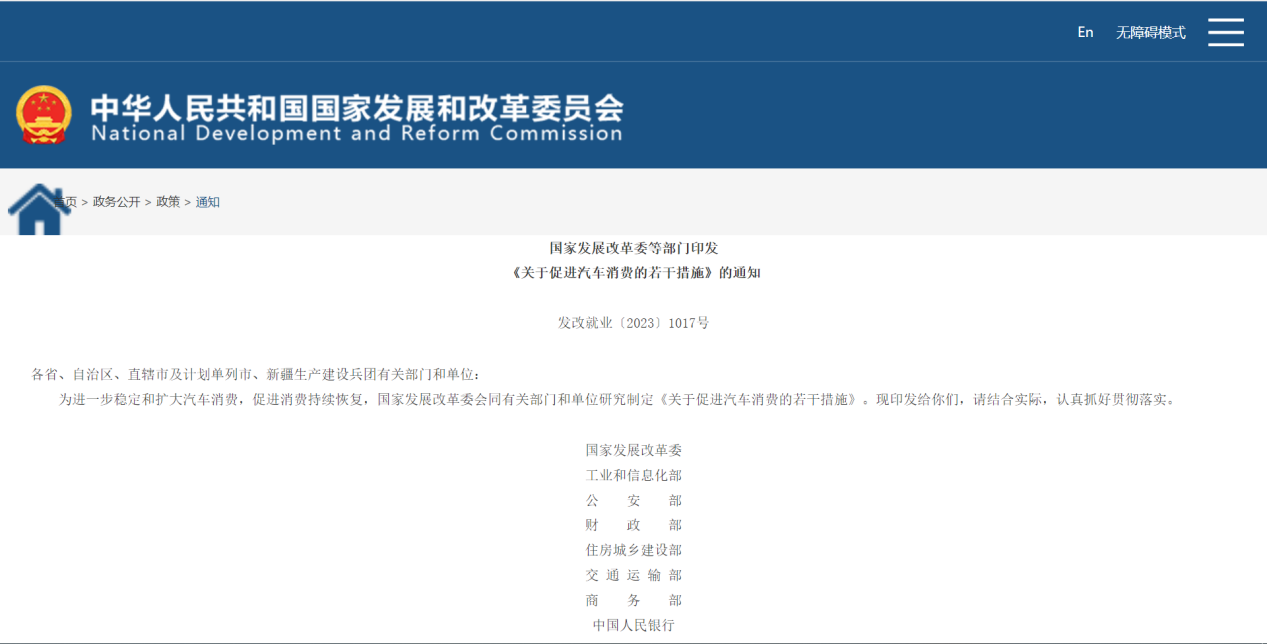The width and height of the screenshot is (1267, 644).
Task: Click the National Development and Reform Commission text
Action: tap(357, 133)
